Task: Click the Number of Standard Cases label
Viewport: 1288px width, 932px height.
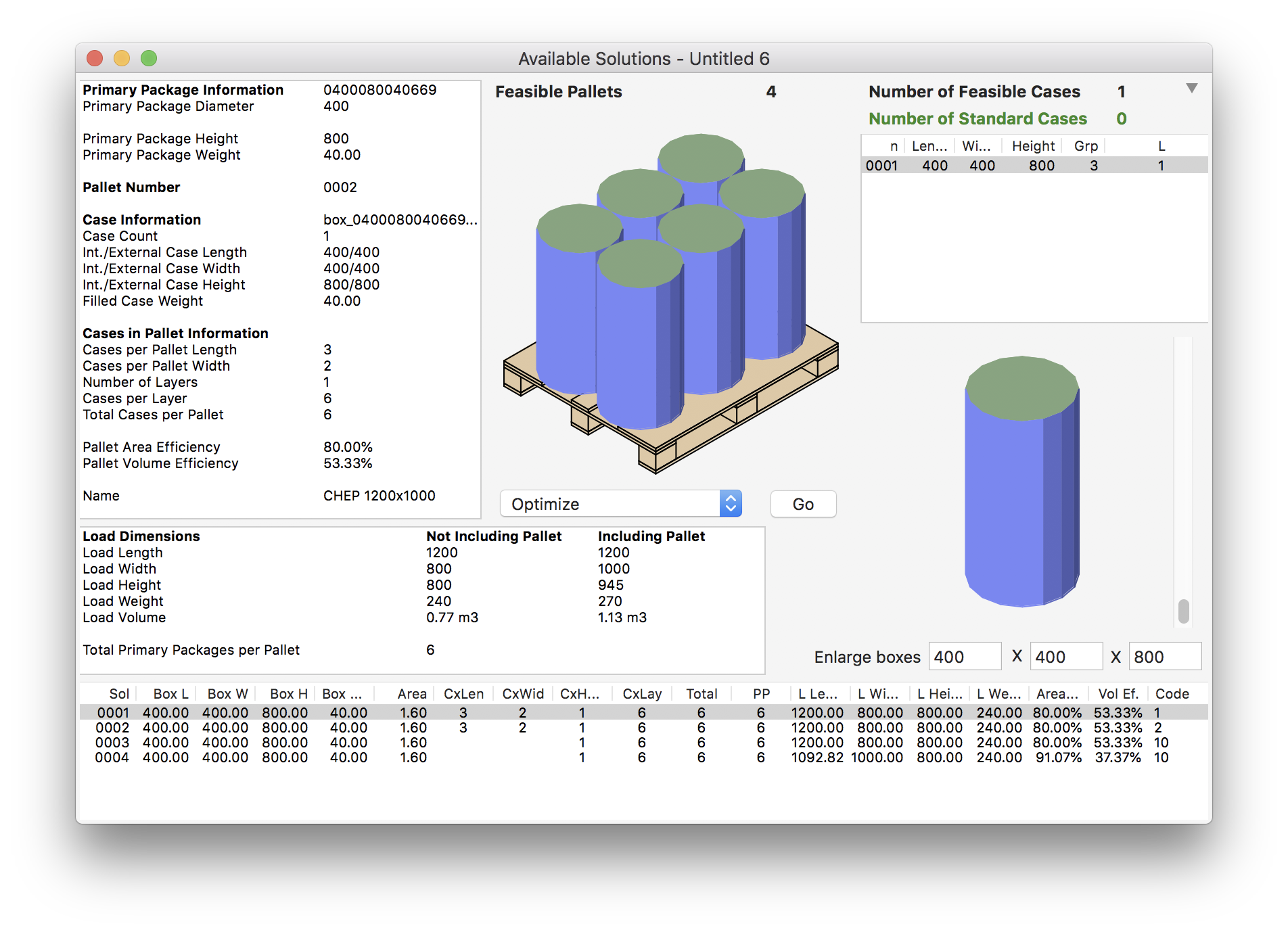Action: [x=977, y=118]
